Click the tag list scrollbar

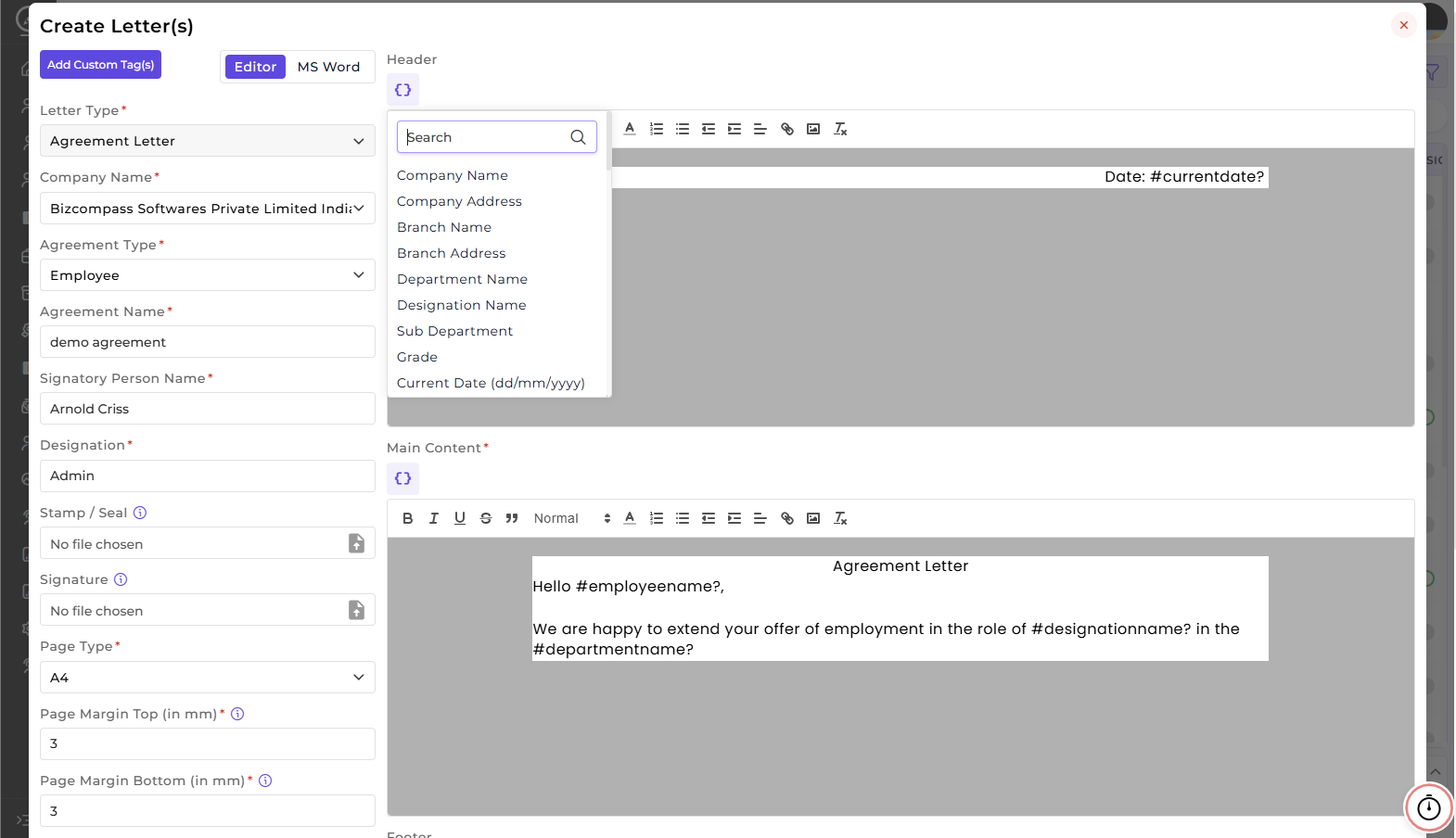point(608,141)
